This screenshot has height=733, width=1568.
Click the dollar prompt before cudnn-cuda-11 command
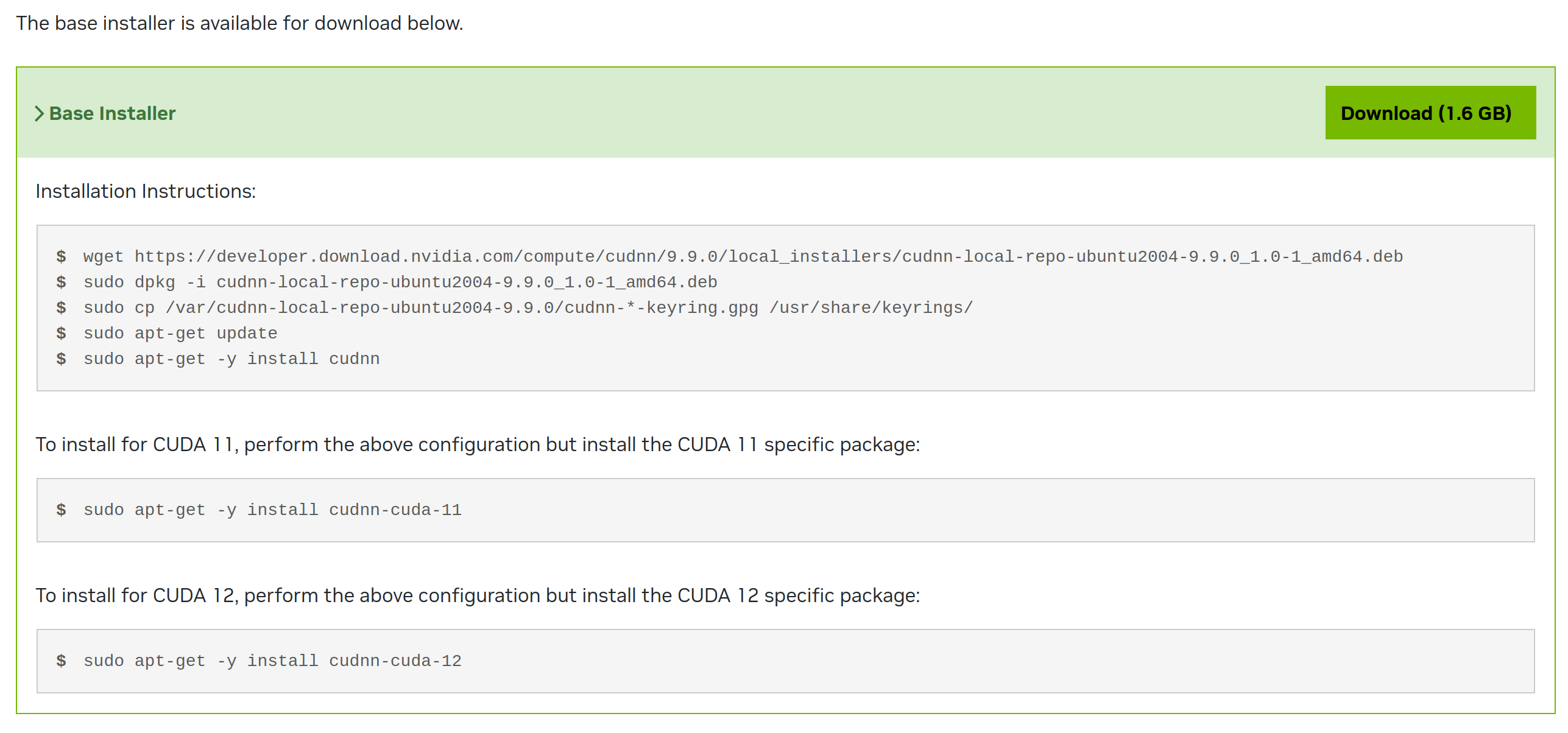point(61,510)
